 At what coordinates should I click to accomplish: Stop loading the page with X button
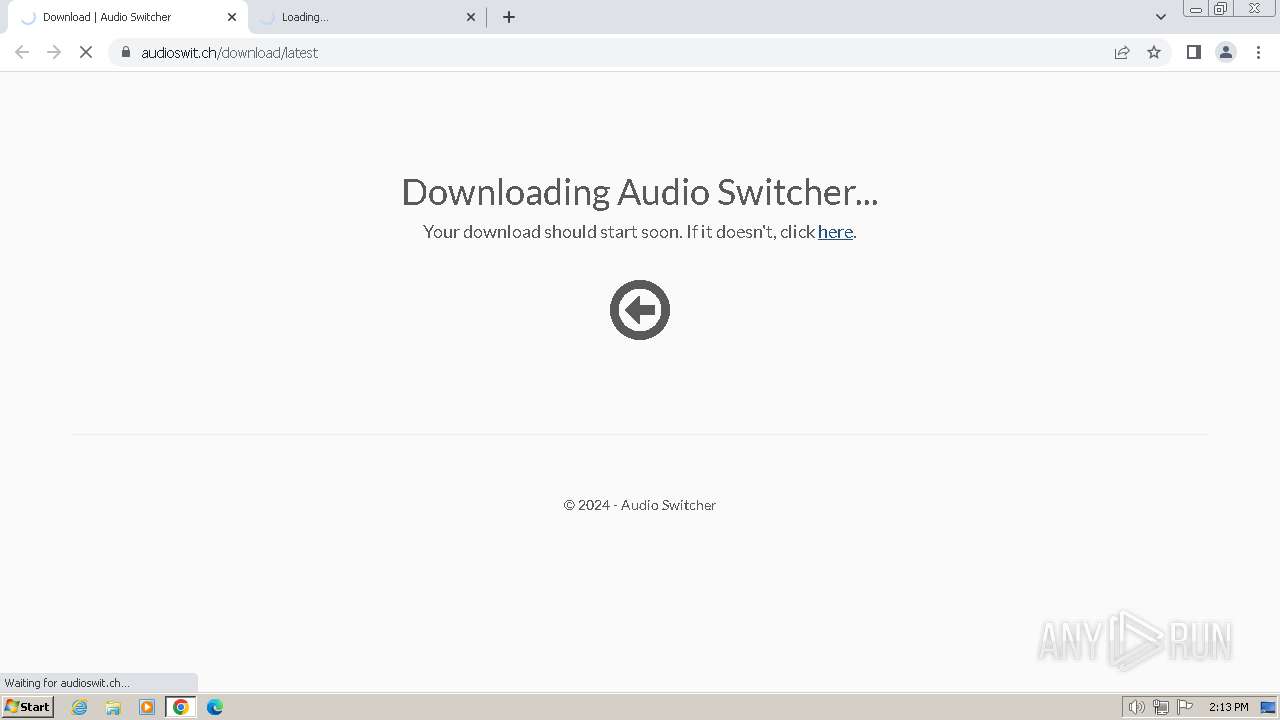click(x=86, y=52)
